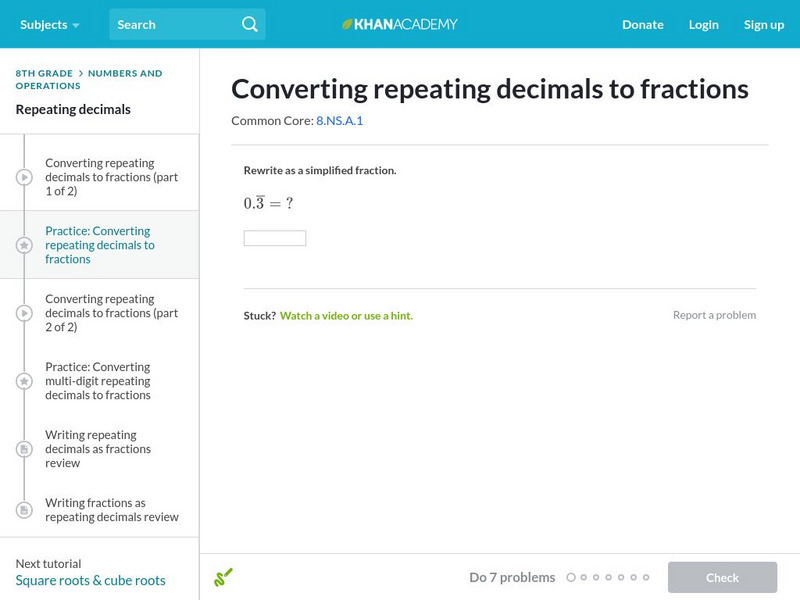Screen dimensions: 800x600
Task: Click the 8th Grade breadcrumb link
Action: 46,73
